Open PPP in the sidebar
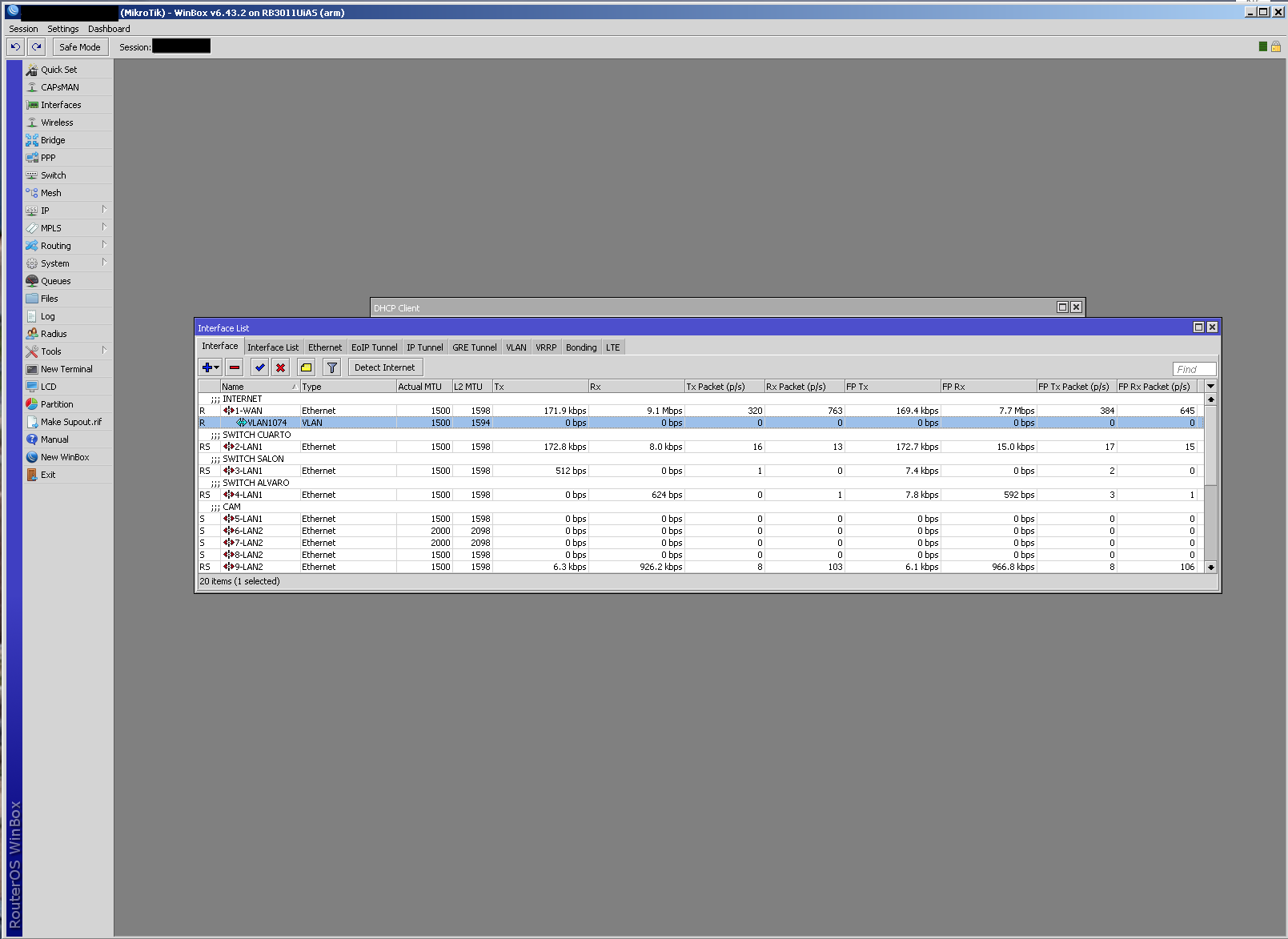This screenshot has width=1288, height=939. click(68, 158)
